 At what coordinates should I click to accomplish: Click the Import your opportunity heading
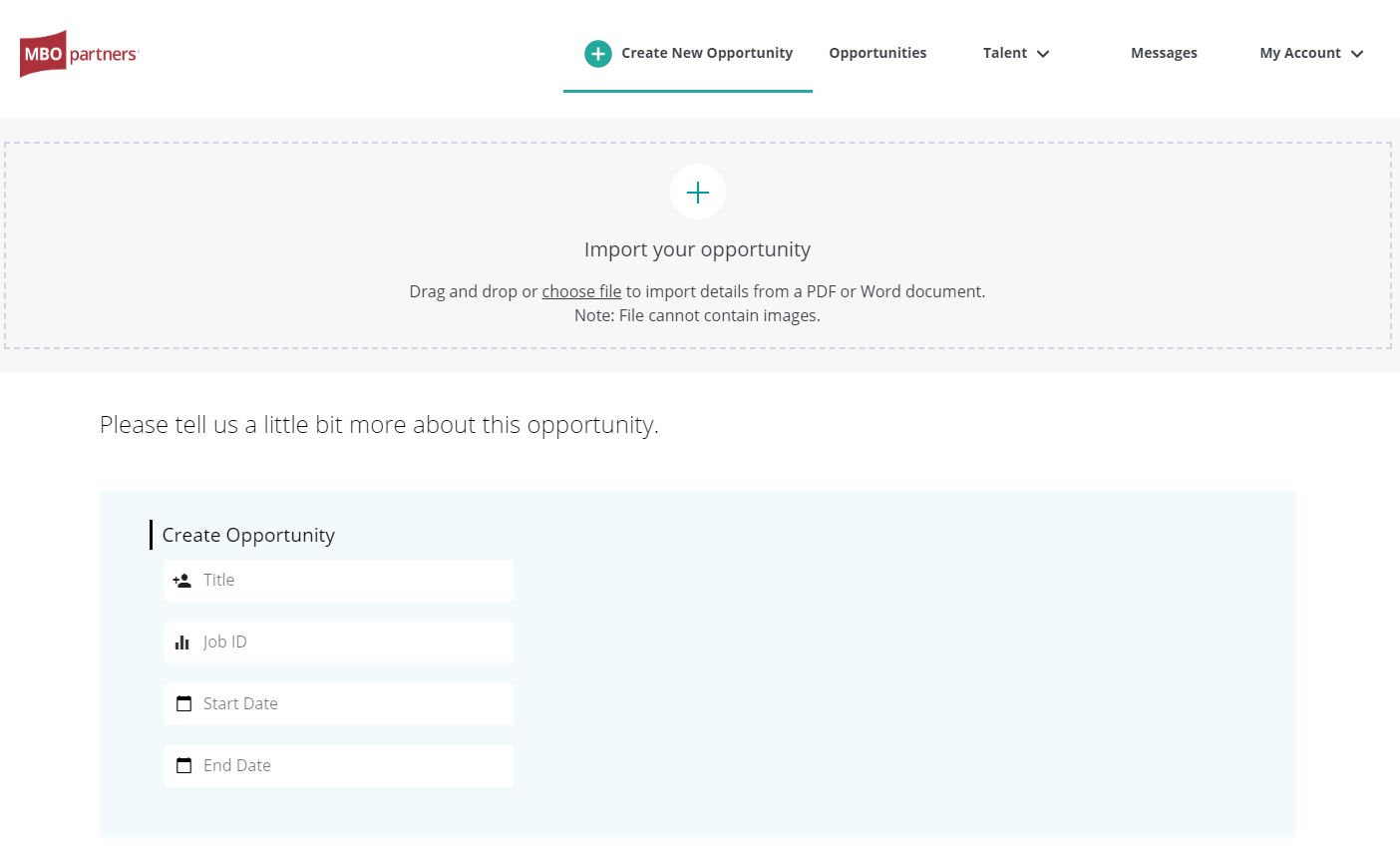pyautogui.click(x=698, y=249)
